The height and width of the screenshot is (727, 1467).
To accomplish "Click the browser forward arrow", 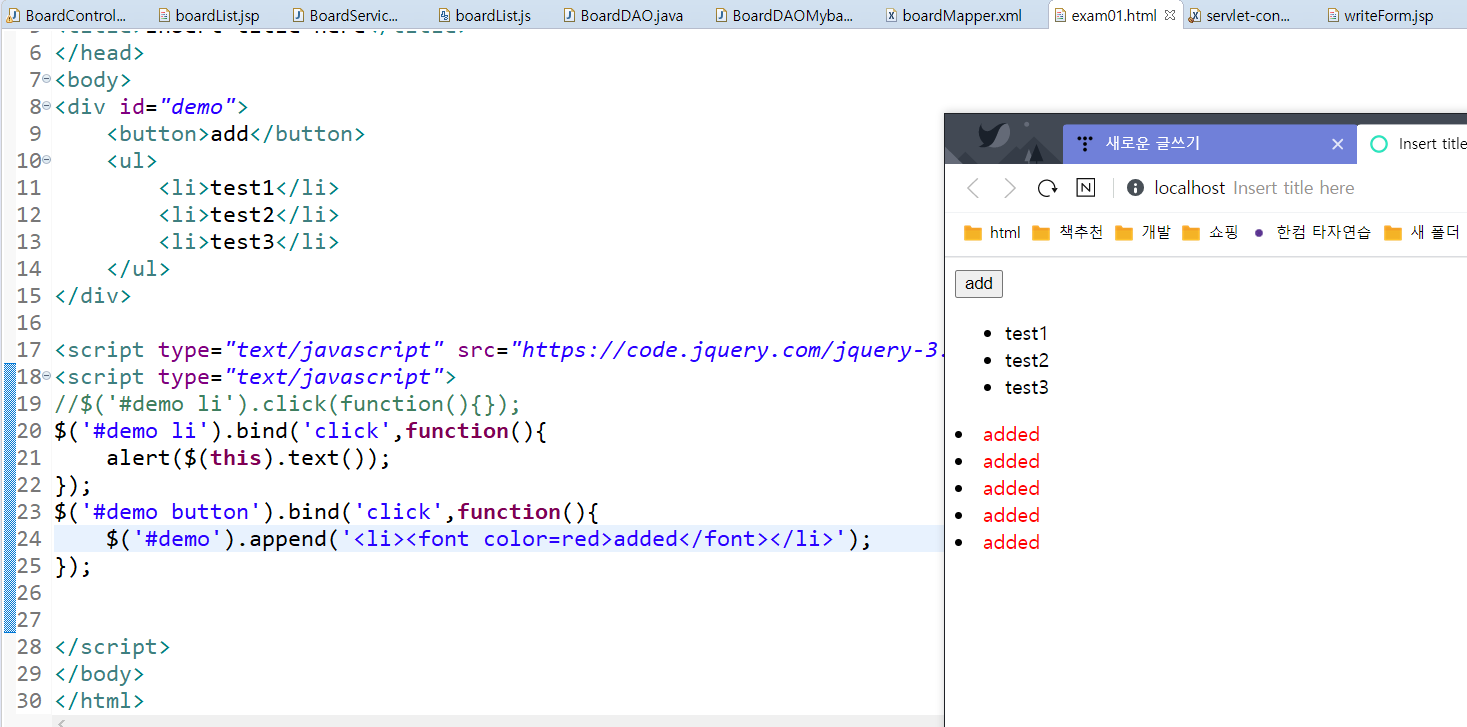I will [1010, 188].
